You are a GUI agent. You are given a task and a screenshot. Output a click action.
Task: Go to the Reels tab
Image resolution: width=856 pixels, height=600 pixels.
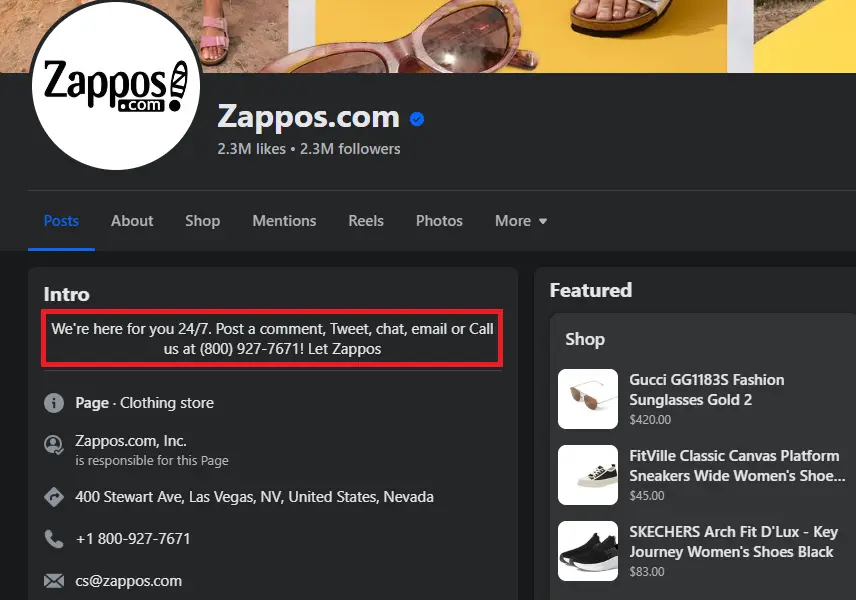tap(366, 221)
